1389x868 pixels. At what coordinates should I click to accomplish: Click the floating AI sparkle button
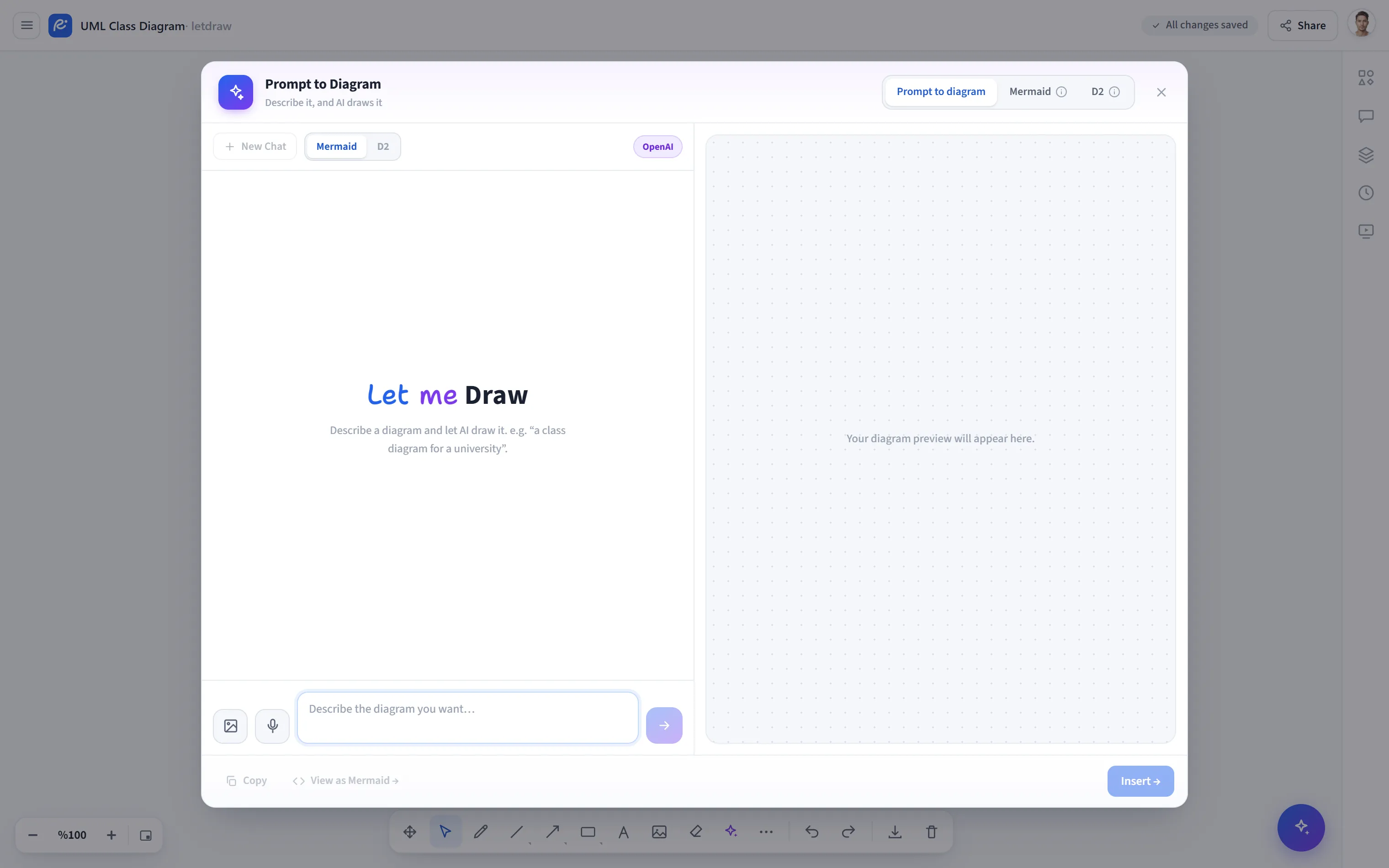1301,827
